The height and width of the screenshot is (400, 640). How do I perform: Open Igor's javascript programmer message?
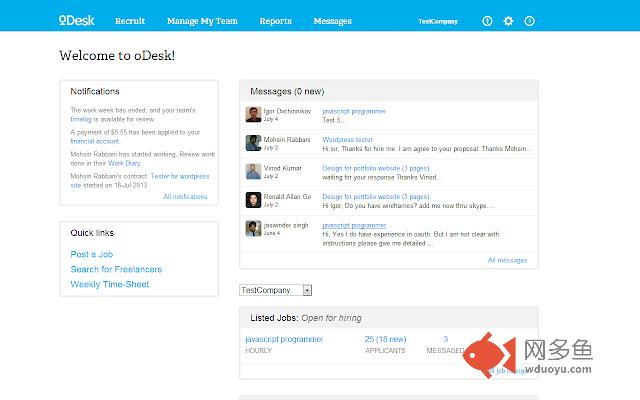pos(354,111)
